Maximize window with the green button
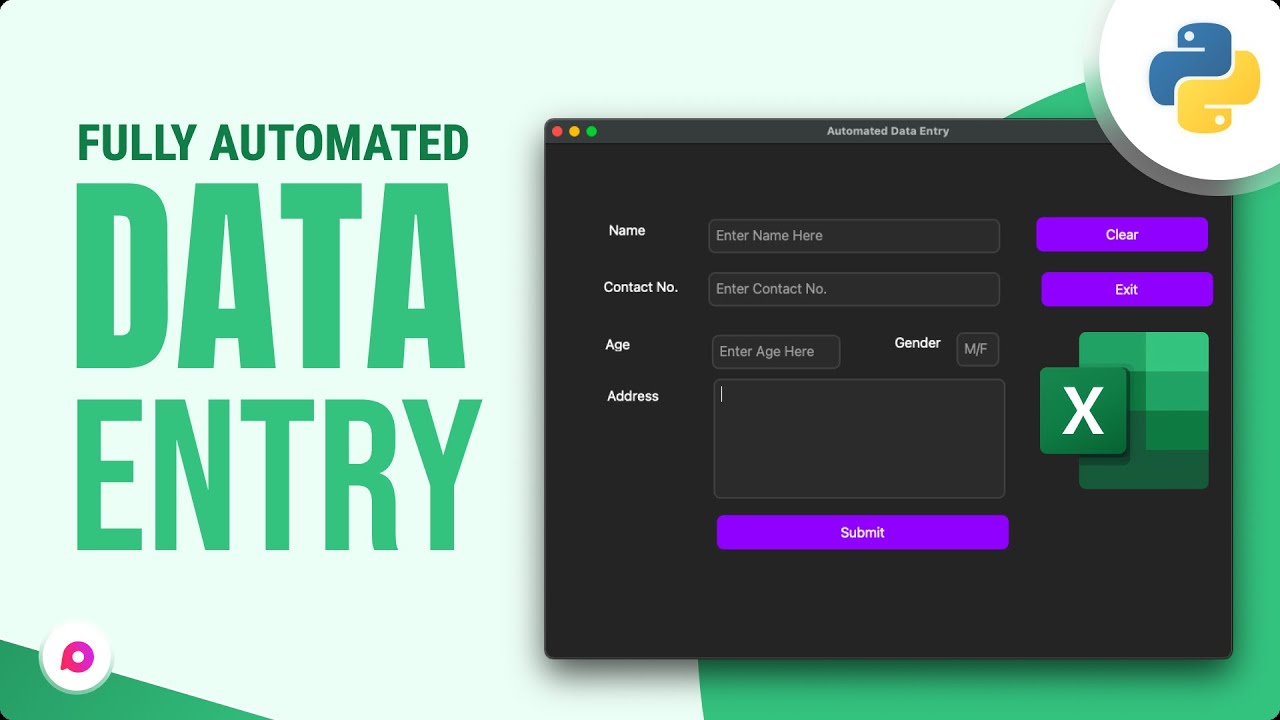This screenshot has height=720, width=1280. point(591,131)
